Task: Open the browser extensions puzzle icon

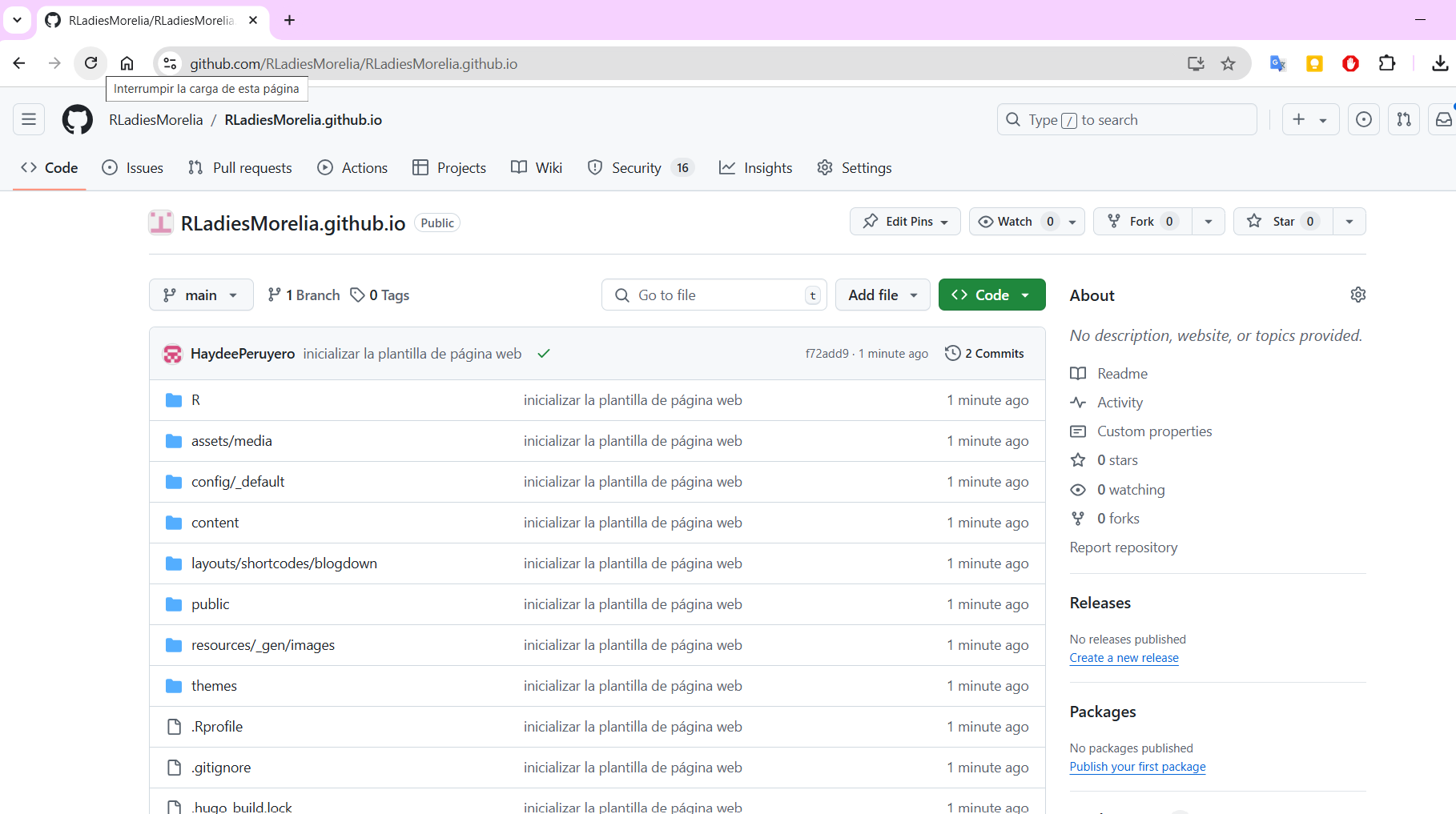Action: coord(1387,63)
